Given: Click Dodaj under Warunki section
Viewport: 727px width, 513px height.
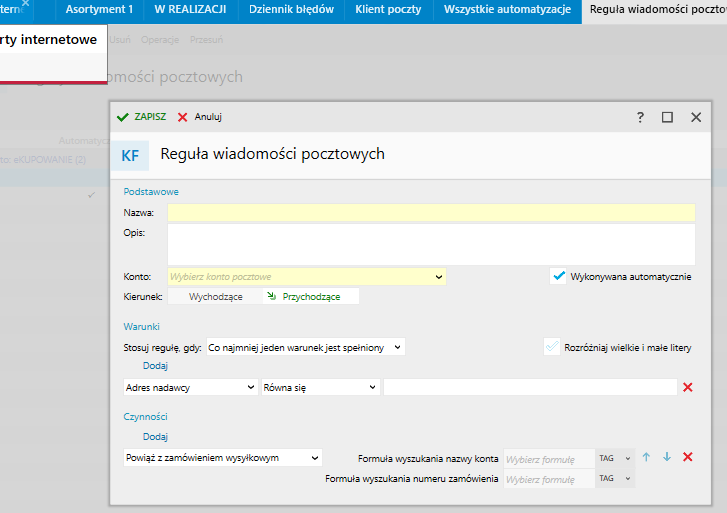Looking at the screenshot, I should tap(155, 366).
